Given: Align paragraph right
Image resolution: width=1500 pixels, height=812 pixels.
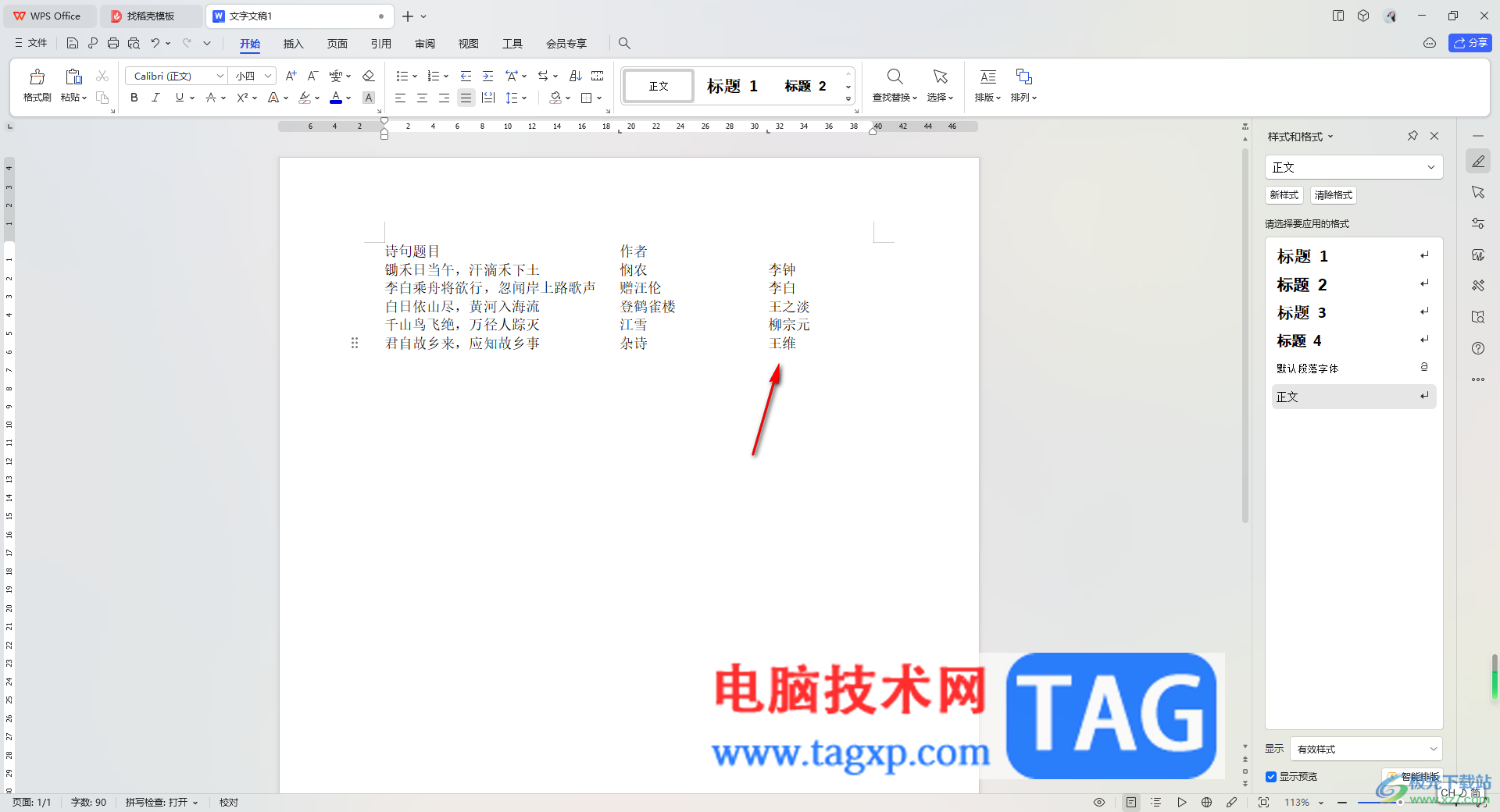Looking at the screenshot, I should [445, 98].
